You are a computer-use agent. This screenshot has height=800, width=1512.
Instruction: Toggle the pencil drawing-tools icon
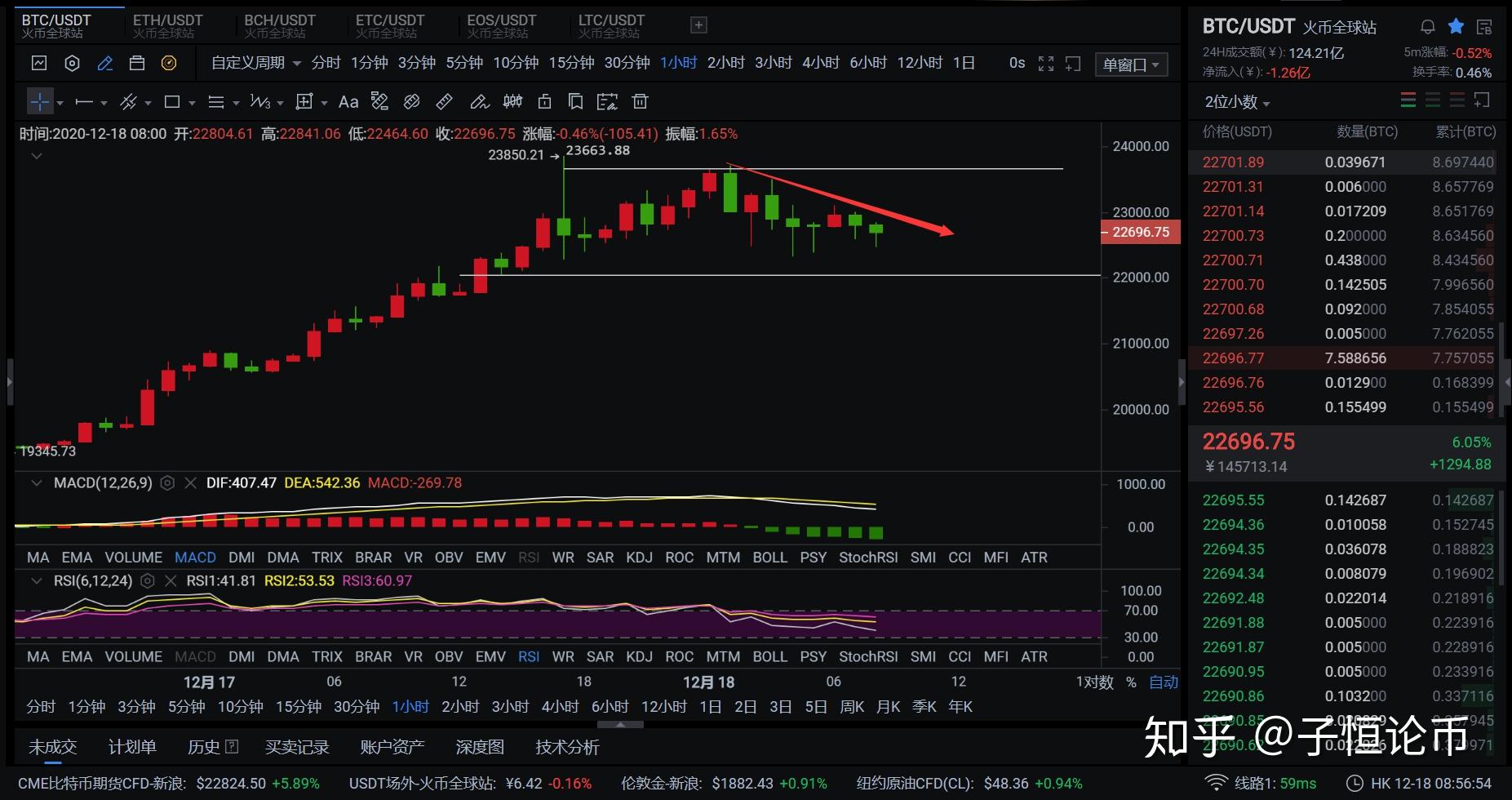point(104,63)
